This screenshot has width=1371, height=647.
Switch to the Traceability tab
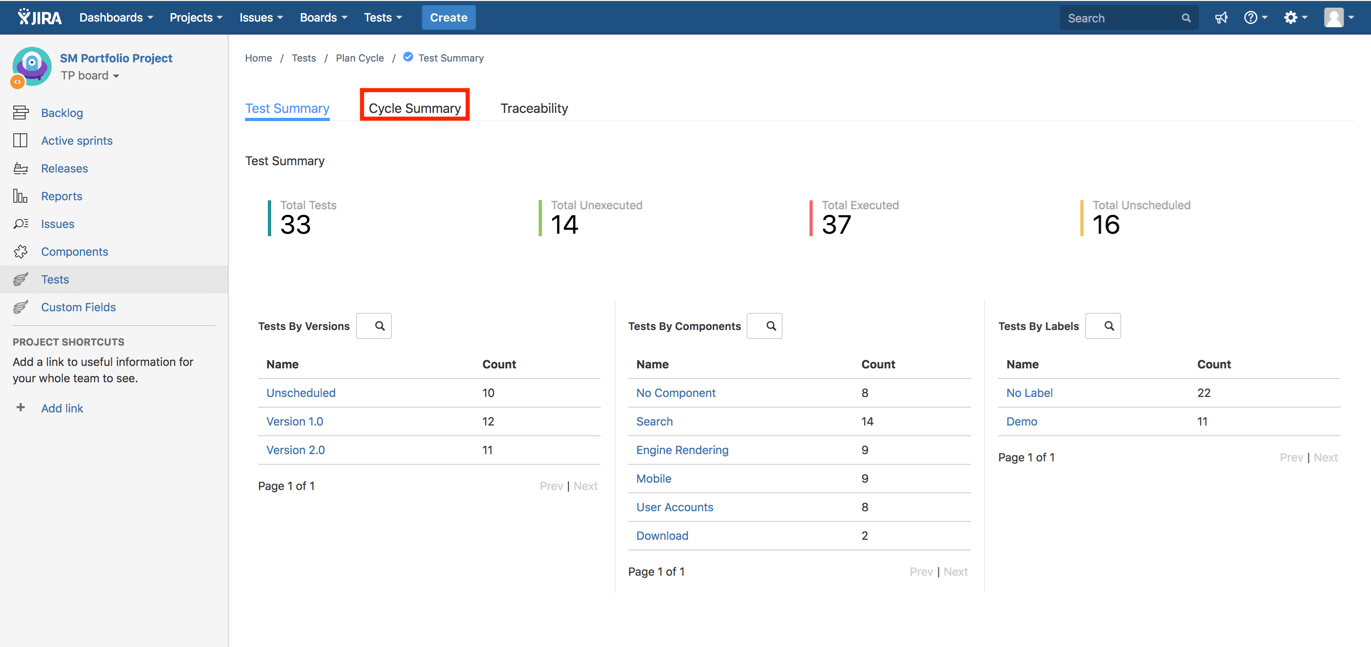(x=534, y=108)
